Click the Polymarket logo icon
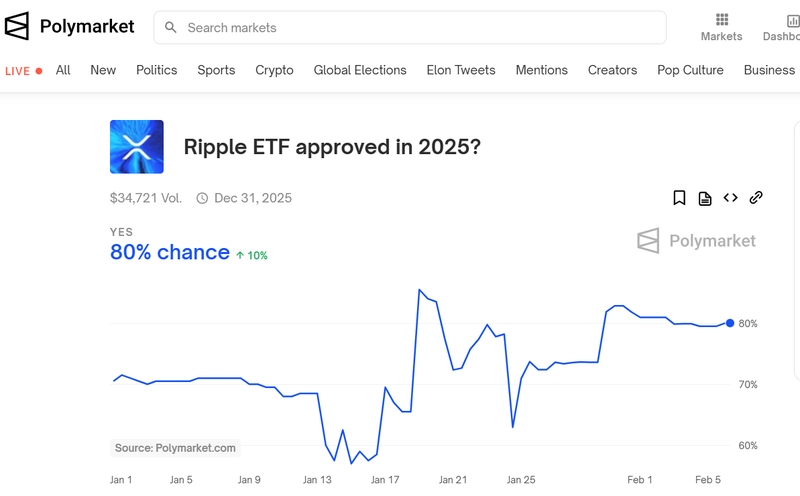 click(17, 26)
